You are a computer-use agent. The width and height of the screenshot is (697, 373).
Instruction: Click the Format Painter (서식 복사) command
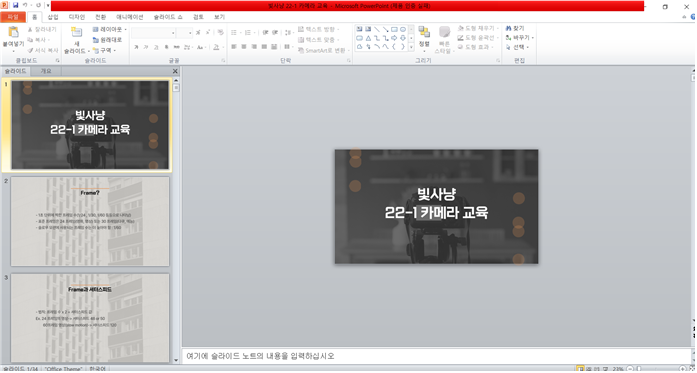[x=43, y=50]
